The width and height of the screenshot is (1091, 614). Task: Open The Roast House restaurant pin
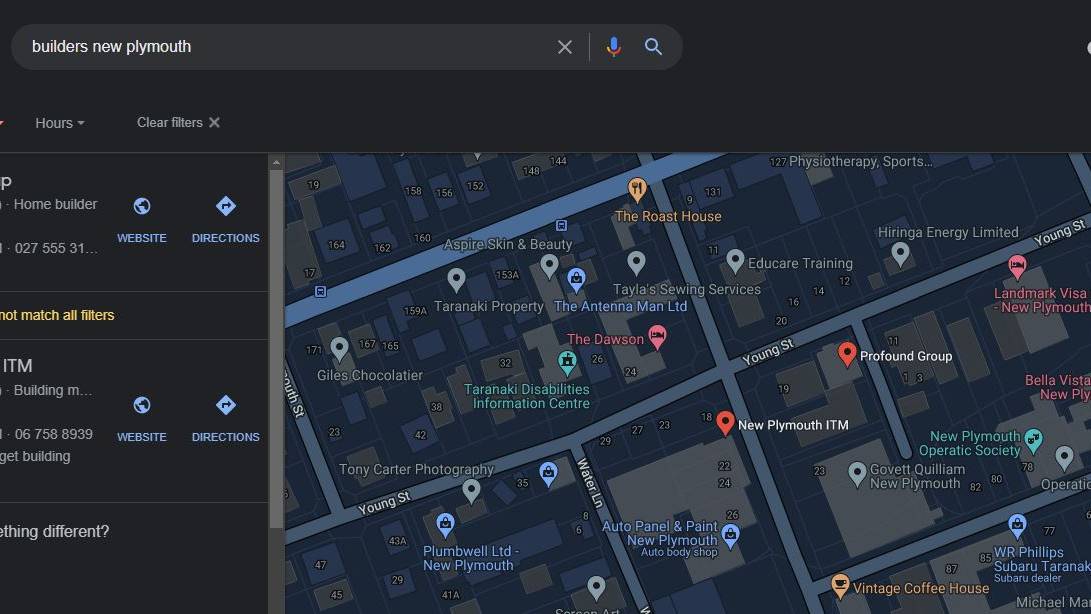pyautogui.click(x=637, y=189)
